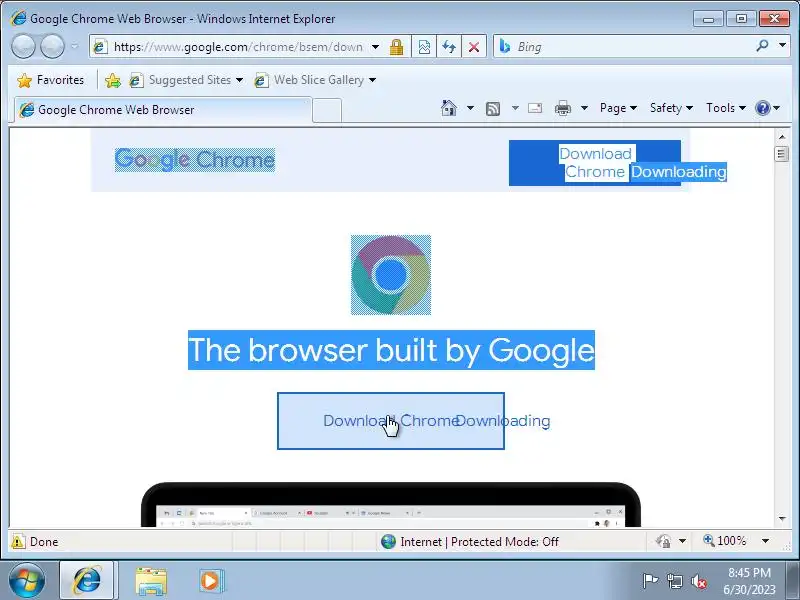The width and height of the screenshot is (800, 600).
Task: Click the status bar warning icon
Action: coord(18,541)
